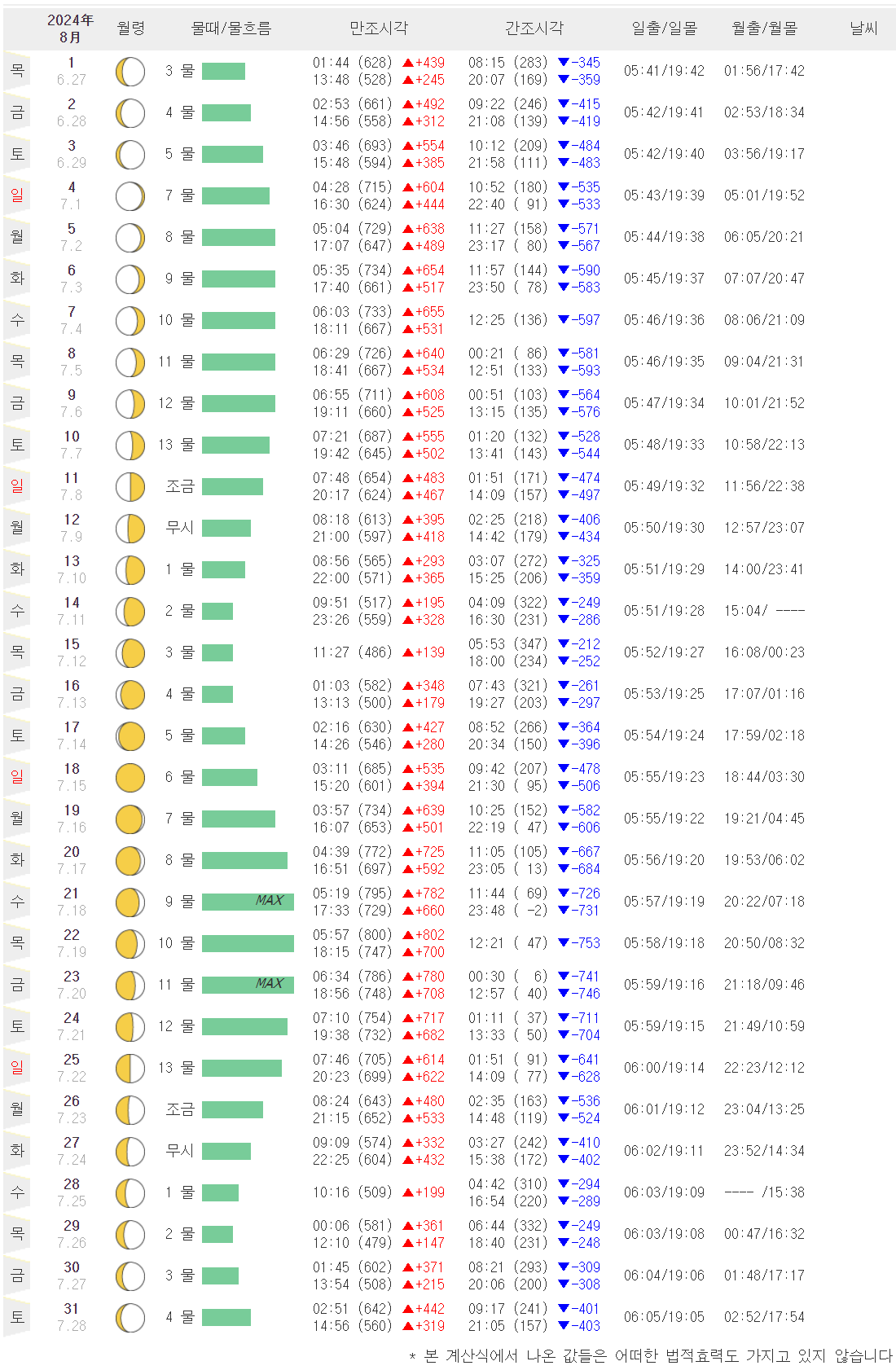Image resolution: width=896 pixels, height=1370 pixels.
Task: Click the 9 물 label on August 21
Action: [180, 902]
